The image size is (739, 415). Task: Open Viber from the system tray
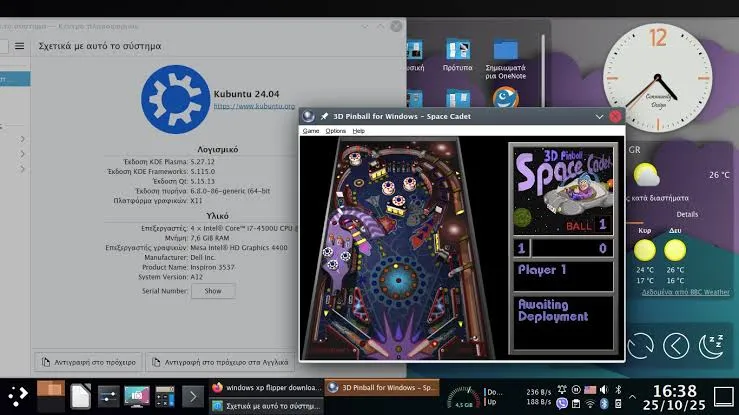(x=562, y=404)
